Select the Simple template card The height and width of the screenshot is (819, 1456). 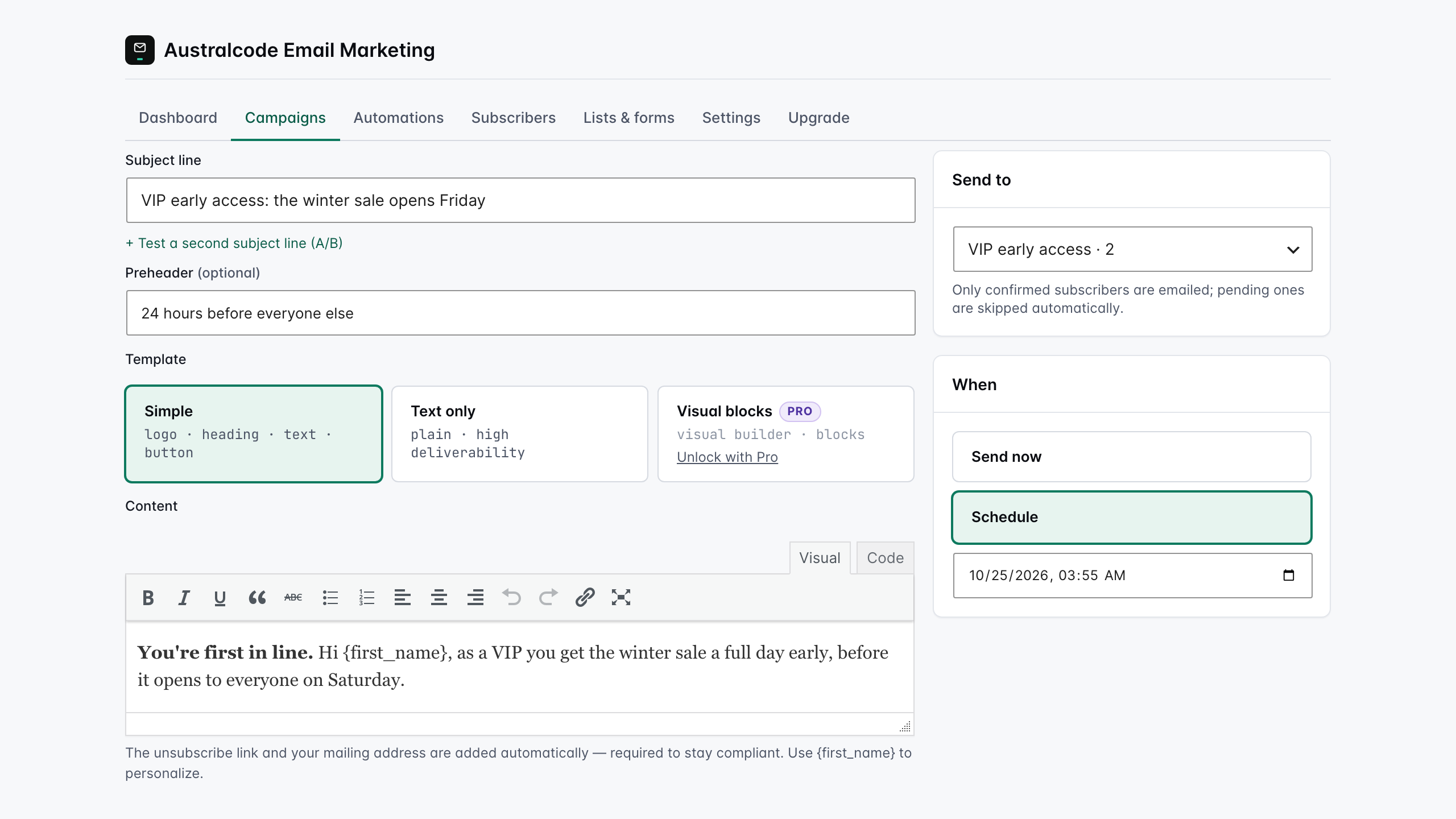pos(254,434)
